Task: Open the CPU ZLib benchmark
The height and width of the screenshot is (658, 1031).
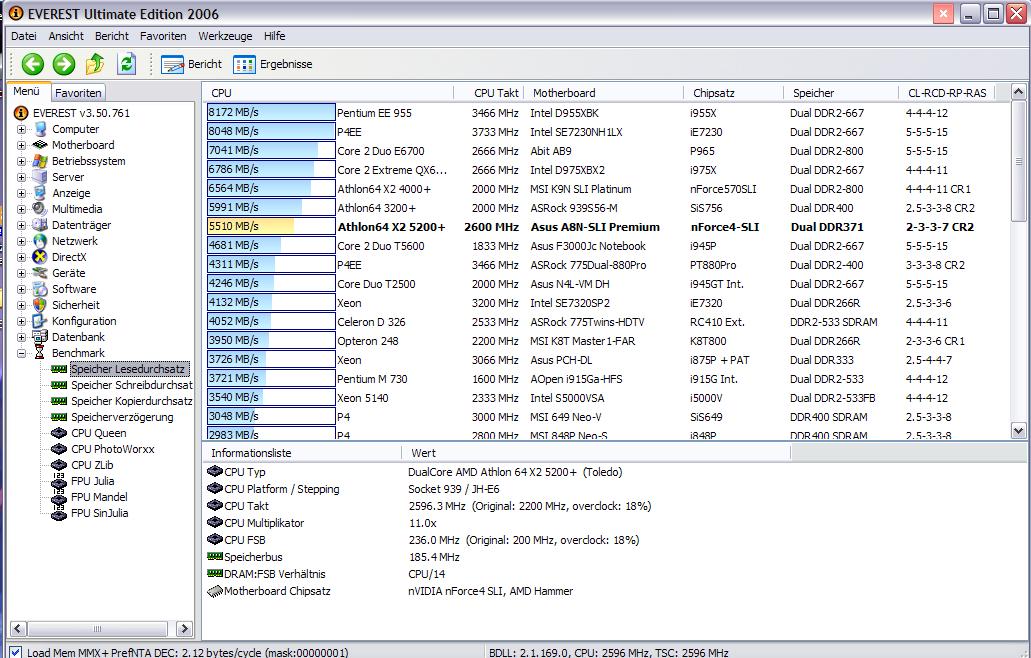Action: [92, 465]
